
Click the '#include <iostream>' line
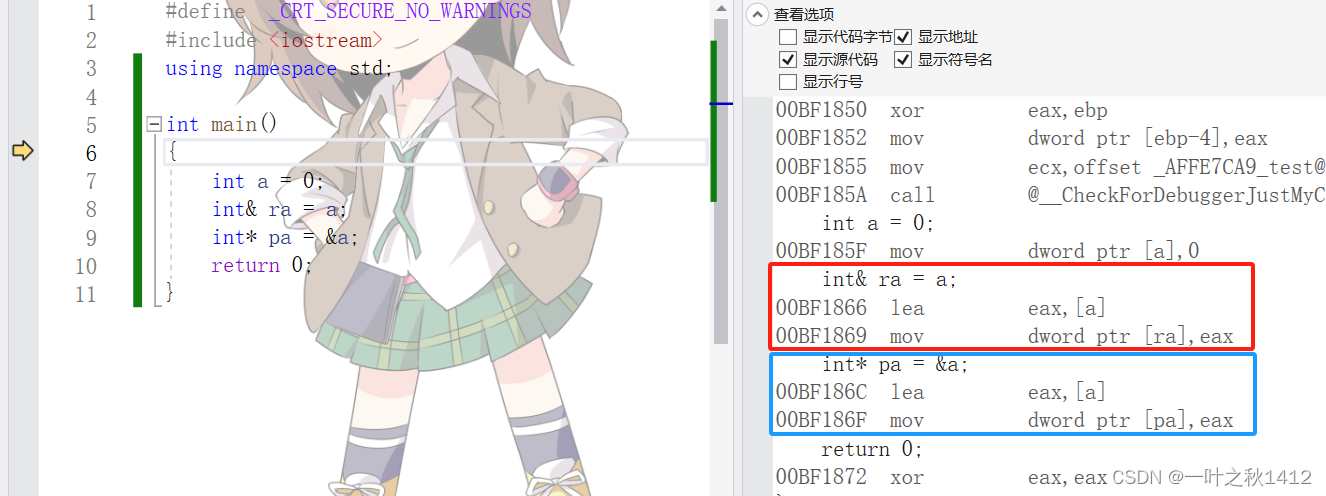pyautogui.click(x=274, y=41)
